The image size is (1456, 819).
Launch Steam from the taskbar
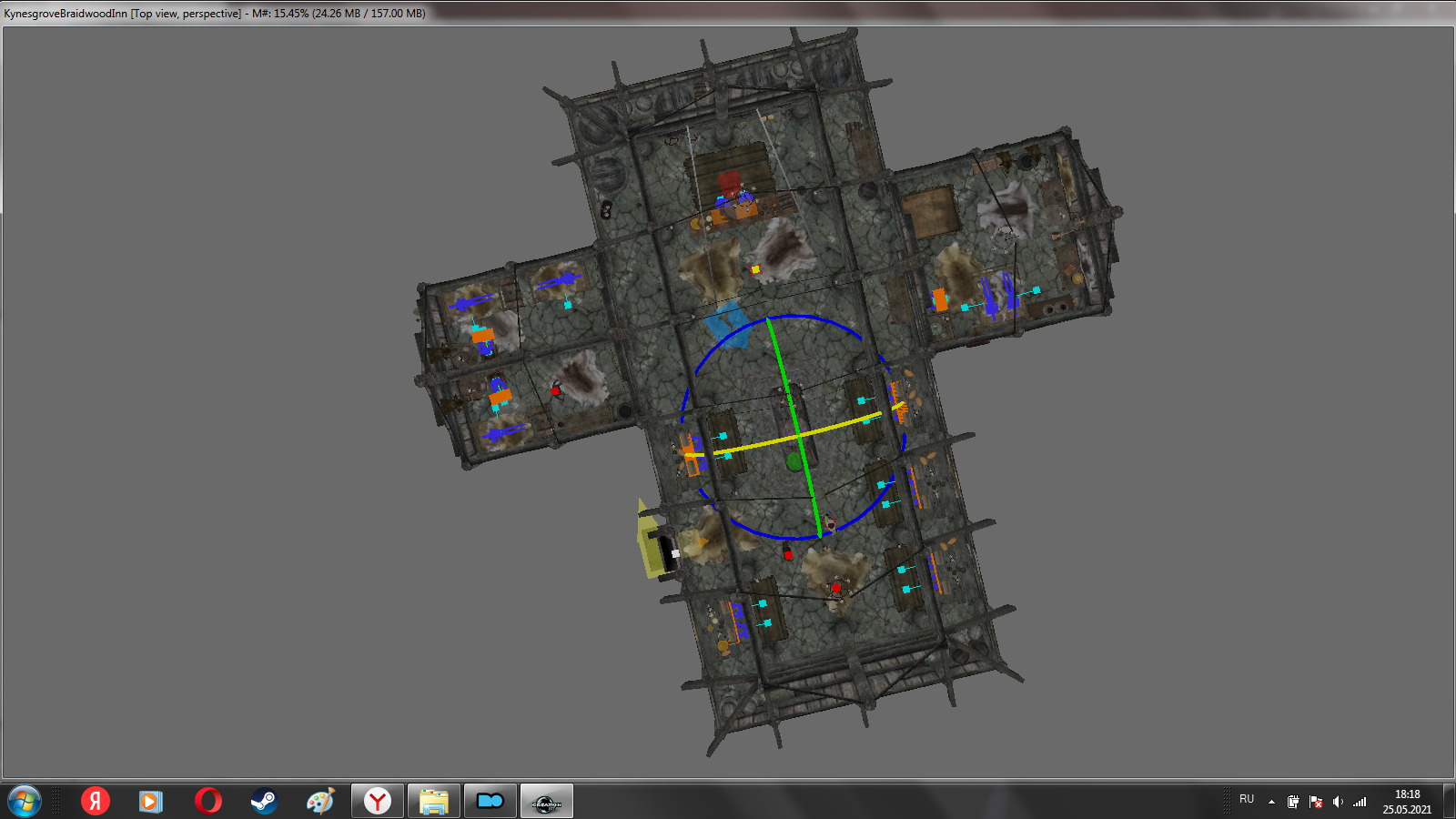click(x=264, y=802)
